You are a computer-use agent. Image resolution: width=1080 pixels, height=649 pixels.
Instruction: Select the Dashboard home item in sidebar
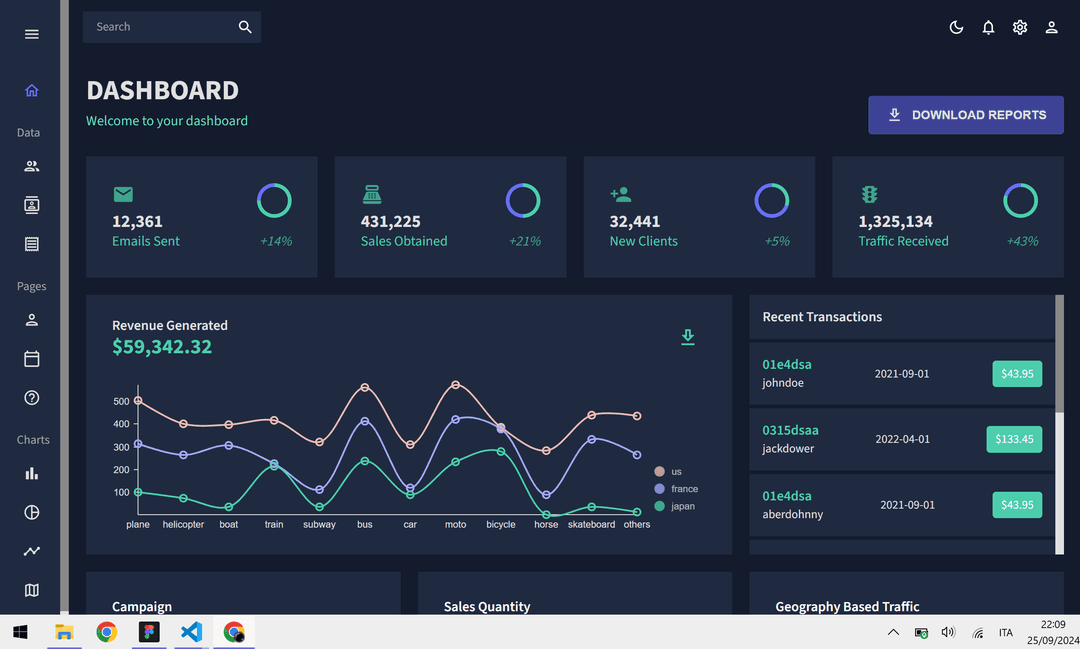[31, 90]
